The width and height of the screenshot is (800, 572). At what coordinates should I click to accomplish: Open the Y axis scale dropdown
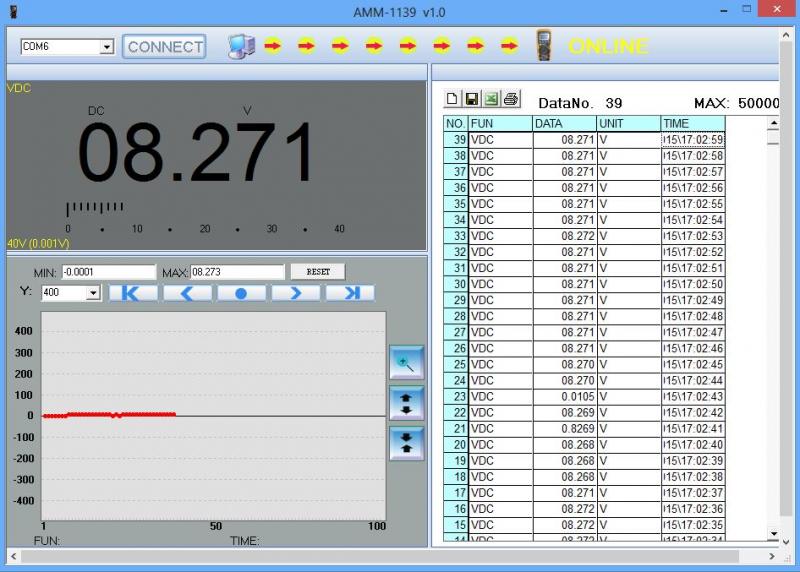[x=94, y=293]
